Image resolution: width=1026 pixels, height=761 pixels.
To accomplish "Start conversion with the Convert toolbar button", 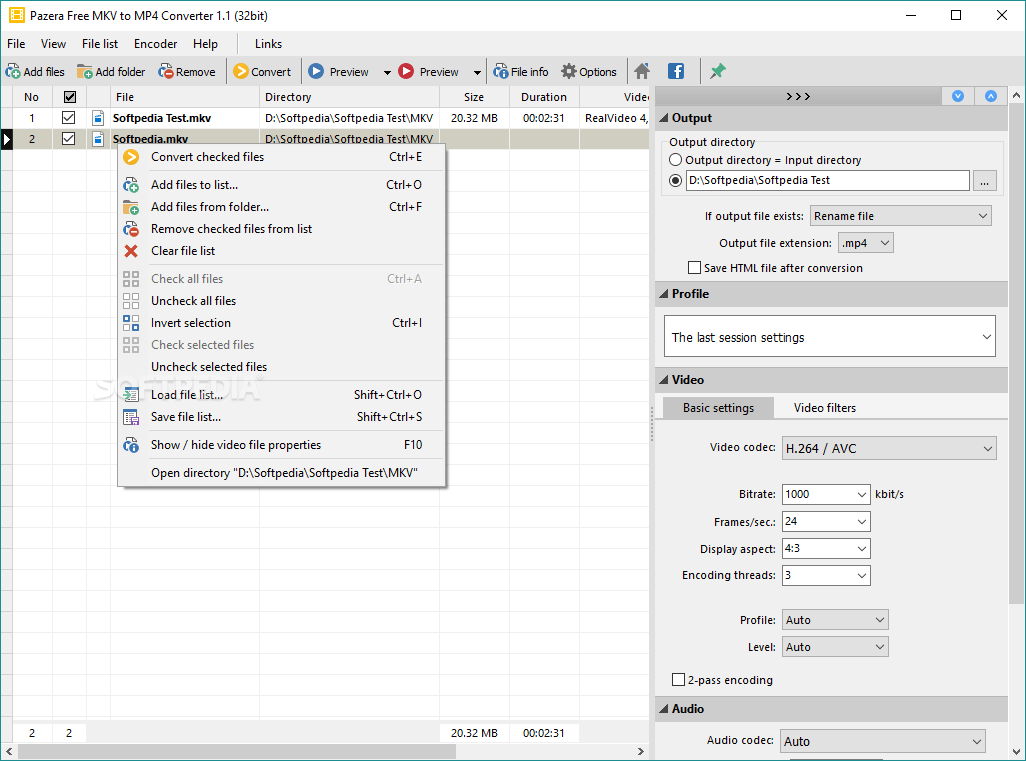I will pyautogui.click(x=262, y=71).
